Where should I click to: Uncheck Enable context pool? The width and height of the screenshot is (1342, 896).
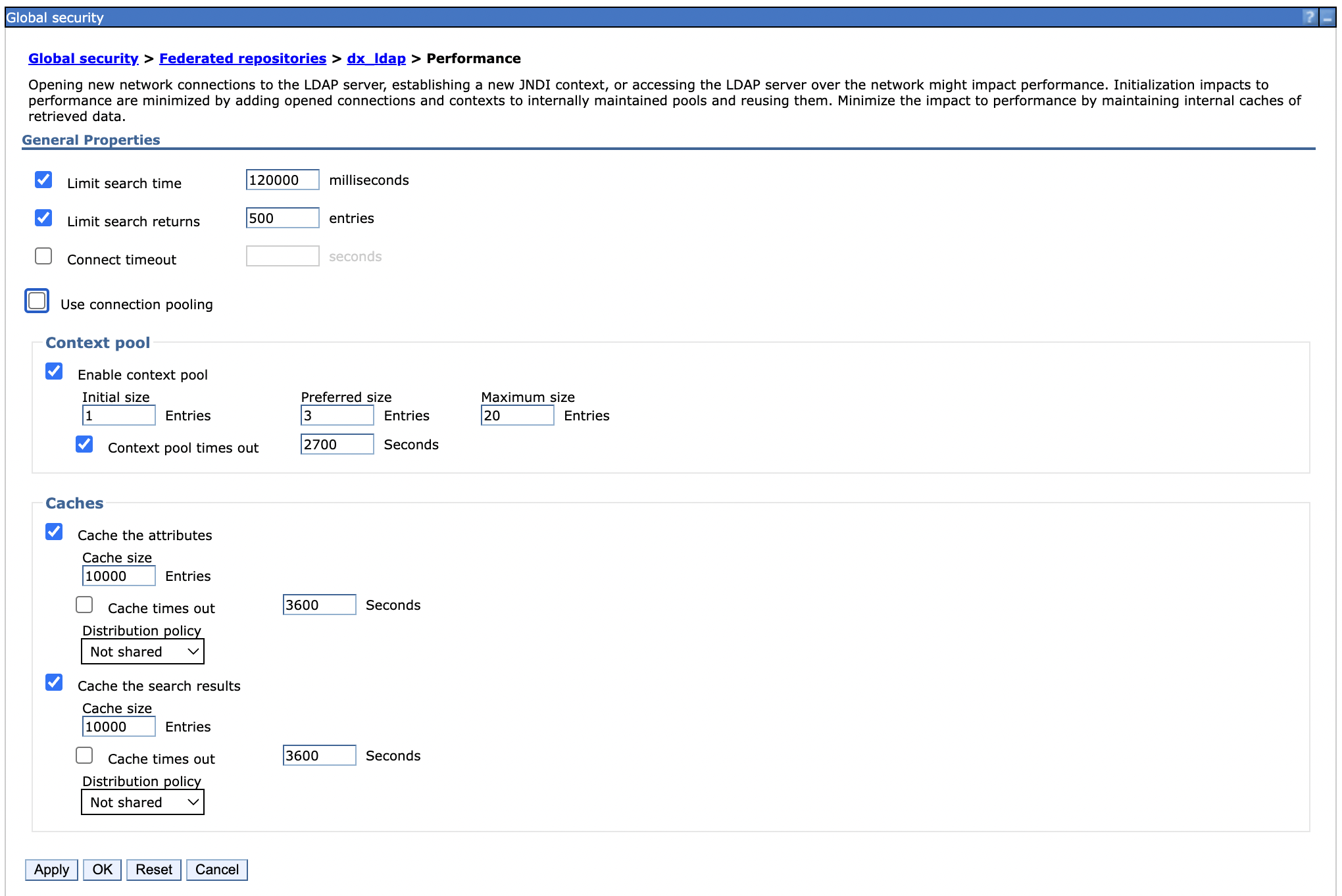click(54, 371)
